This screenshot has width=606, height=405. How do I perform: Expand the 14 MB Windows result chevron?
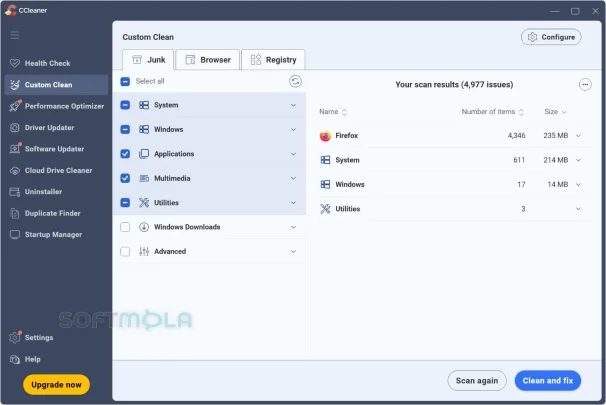(x=578, y=184)
